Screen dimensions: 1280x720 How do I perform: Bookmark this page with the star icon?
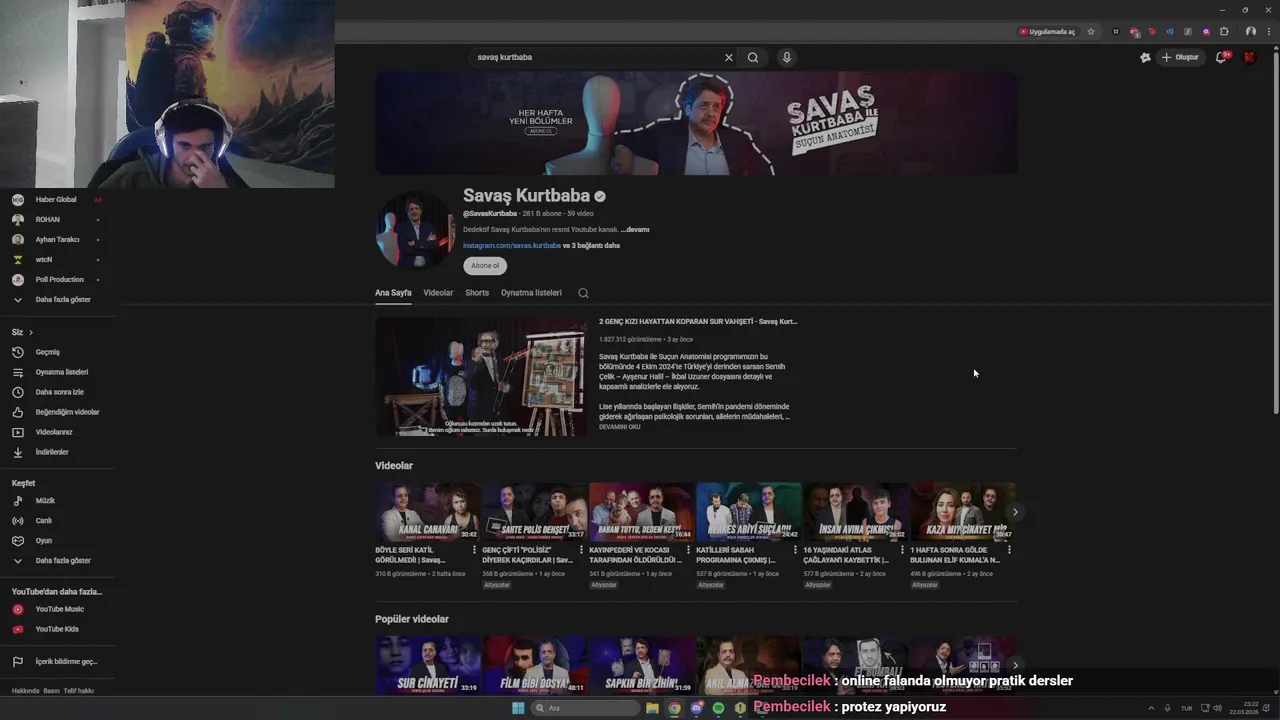tap(1091, 32)
